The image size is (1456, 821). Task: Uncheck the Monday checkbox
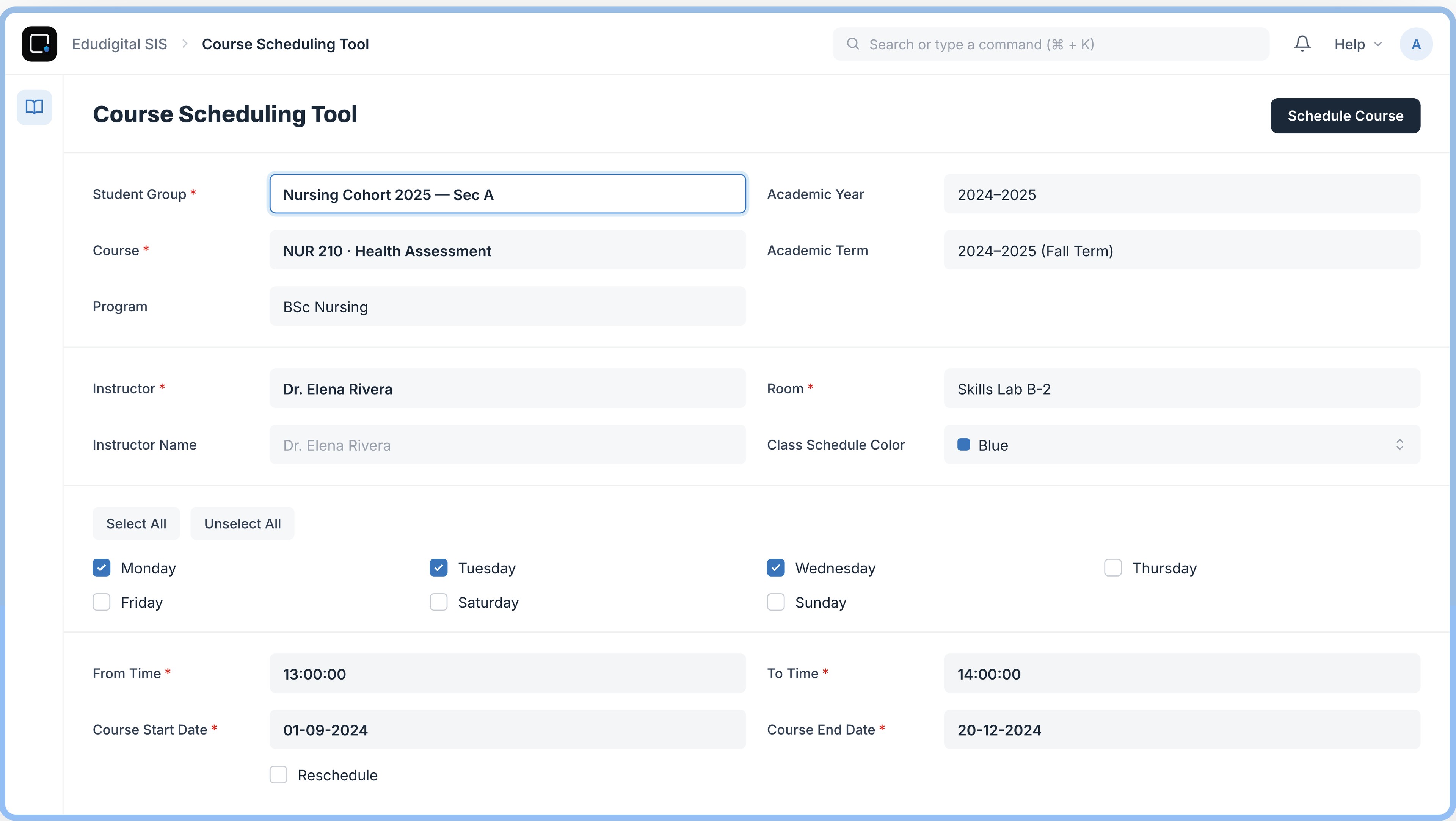tap(102, 568)
